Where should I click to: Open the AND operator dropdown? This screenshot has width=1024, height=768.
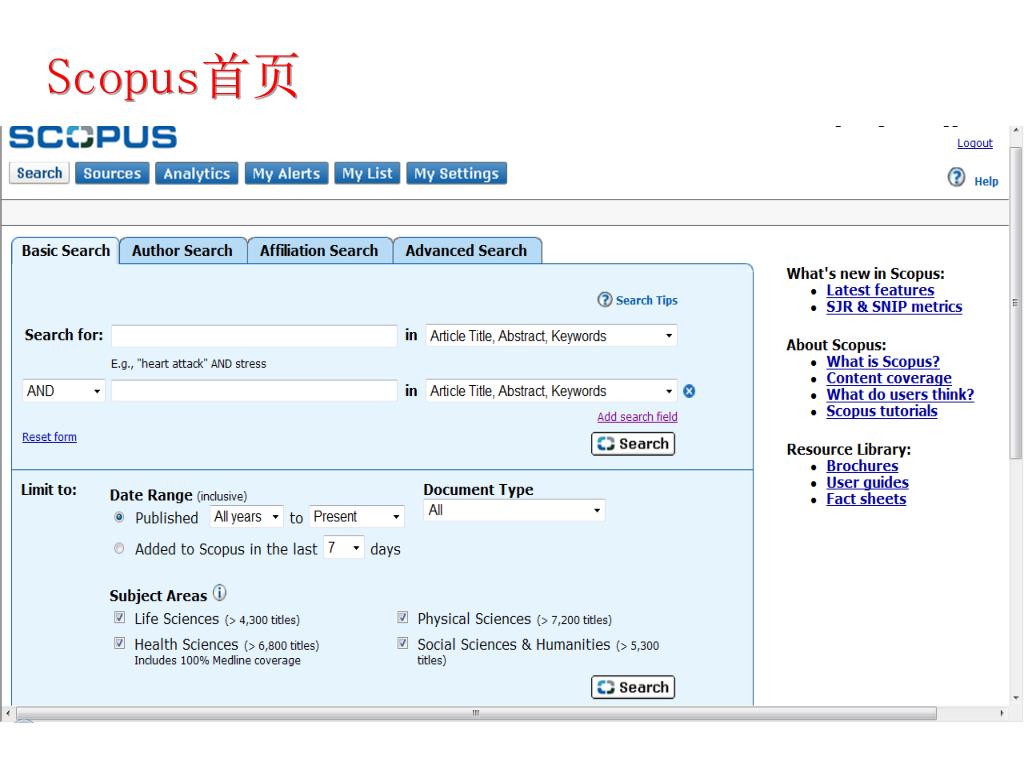pyautogui.click(x=63, y=391)
